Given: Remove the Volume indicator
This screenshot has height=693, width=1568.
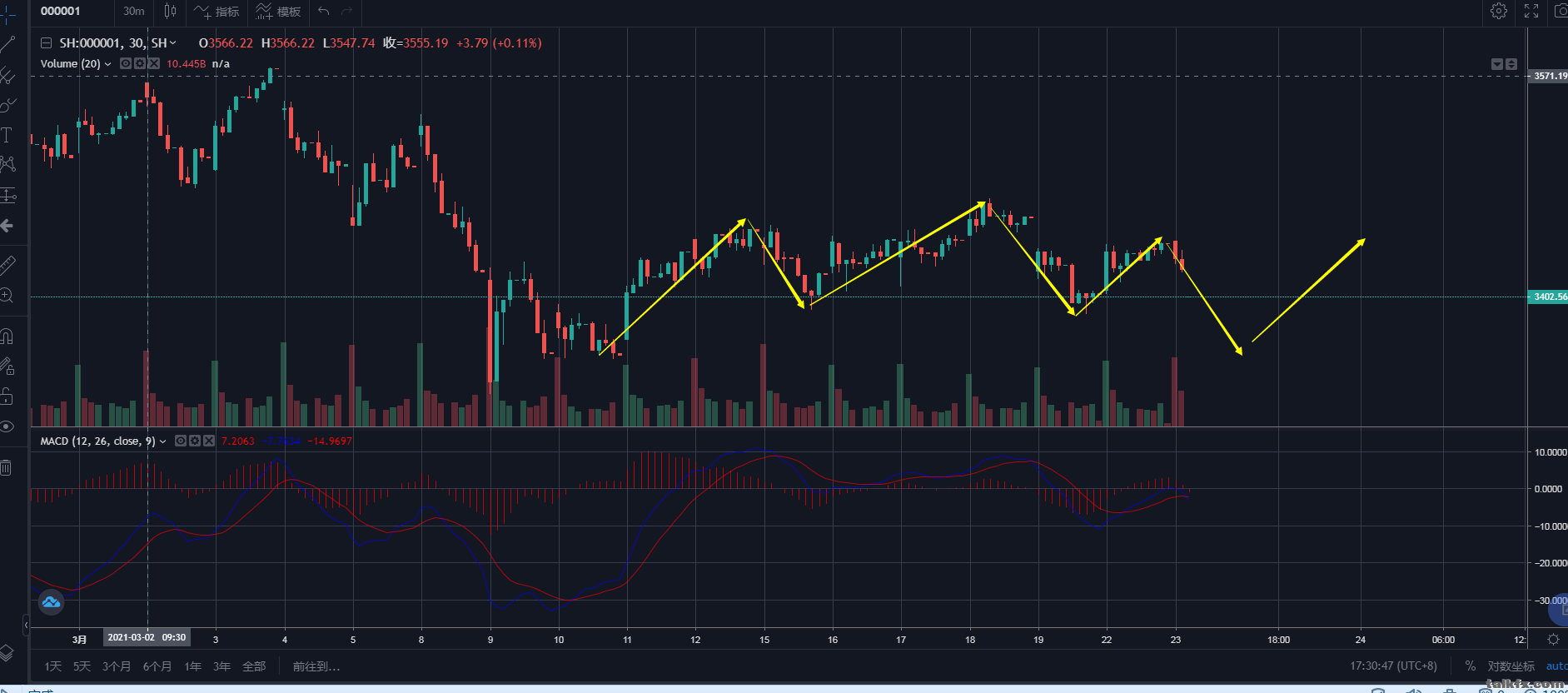Looking at the screenshot, I should [x=154, y=63].
